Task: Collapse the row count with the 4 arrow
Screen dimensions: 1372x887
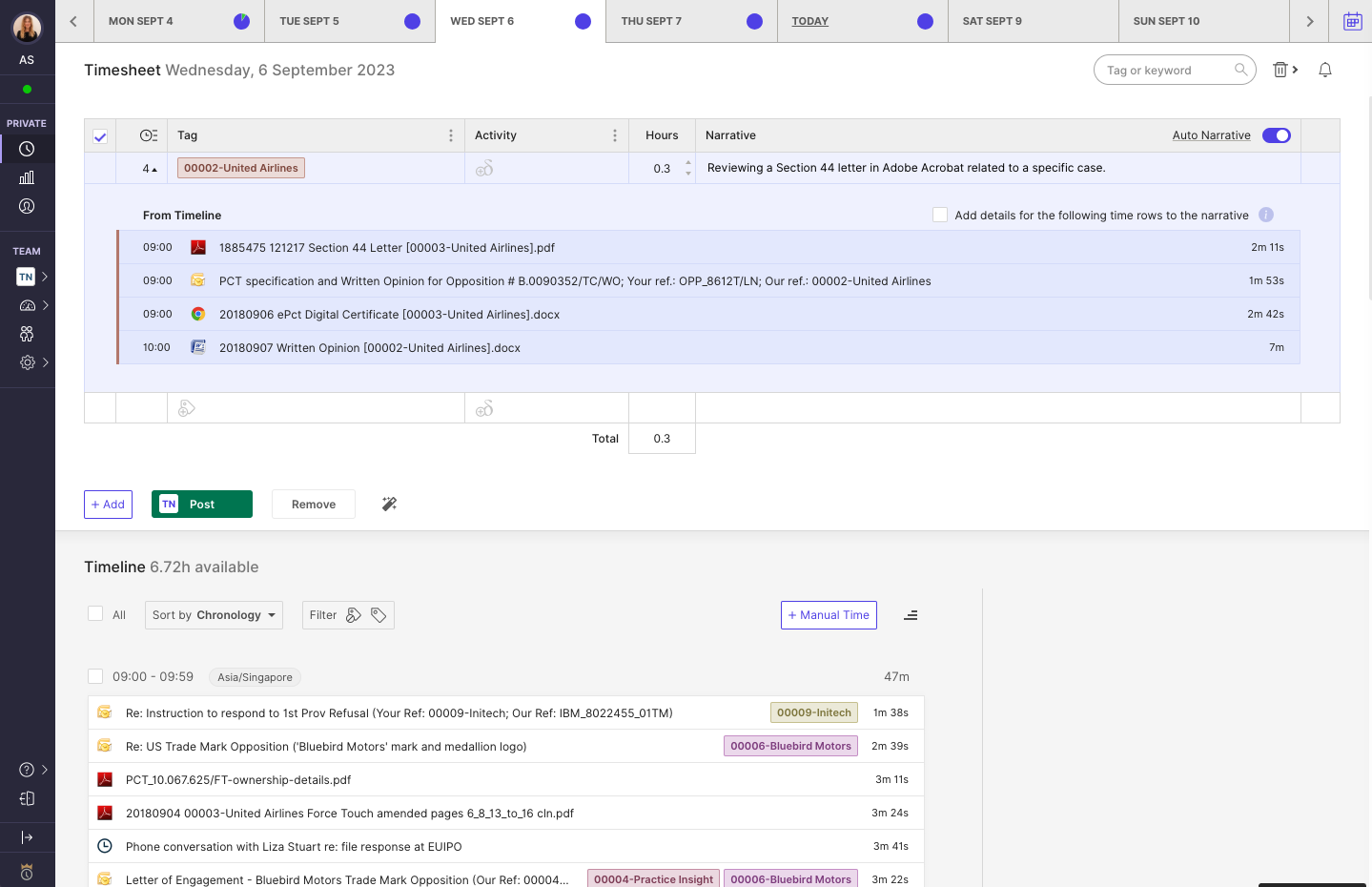Action: pyautogui.click(x=150, y=168)
